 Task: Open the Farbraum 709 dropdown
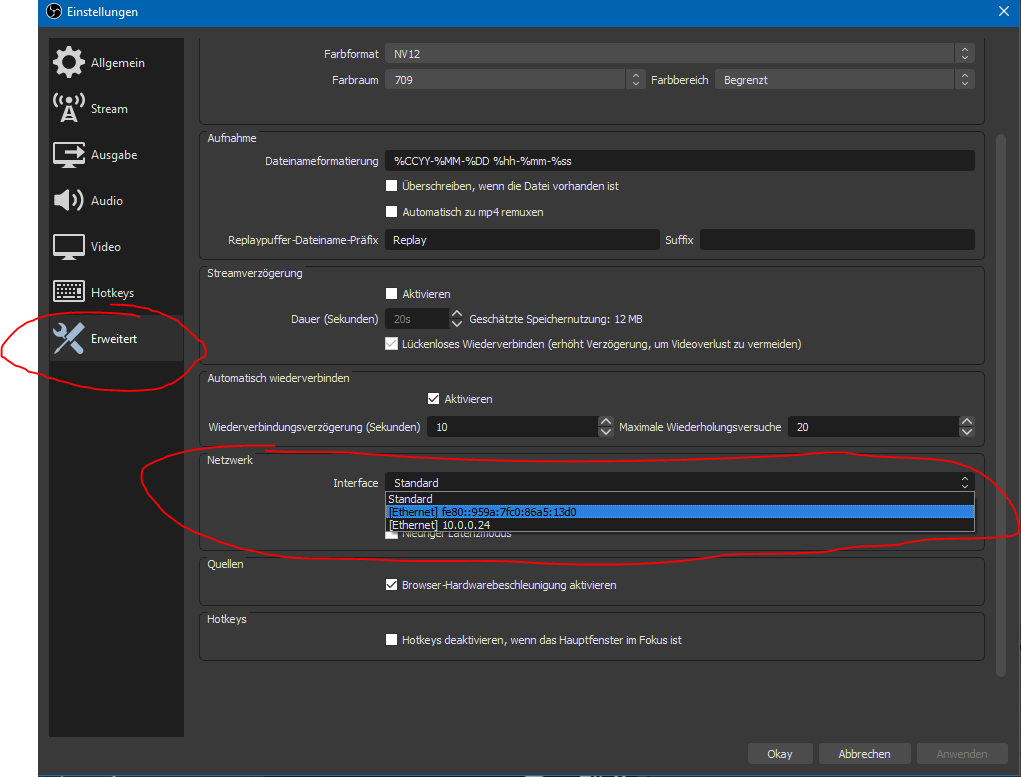click(x=515, y=79)
